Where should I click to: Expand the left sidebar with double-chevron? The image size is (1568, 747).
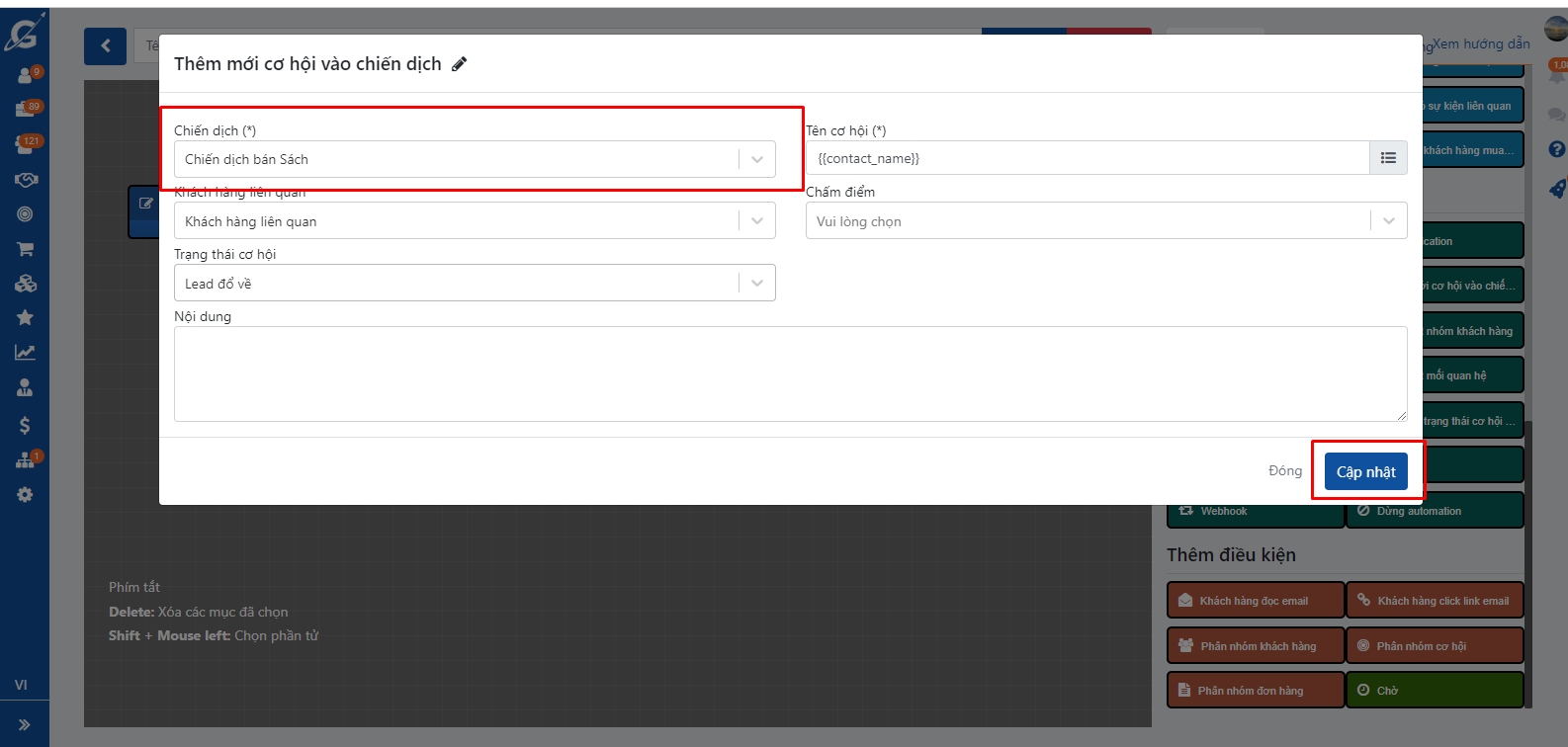pyautogui.click(x=25, y=724)
